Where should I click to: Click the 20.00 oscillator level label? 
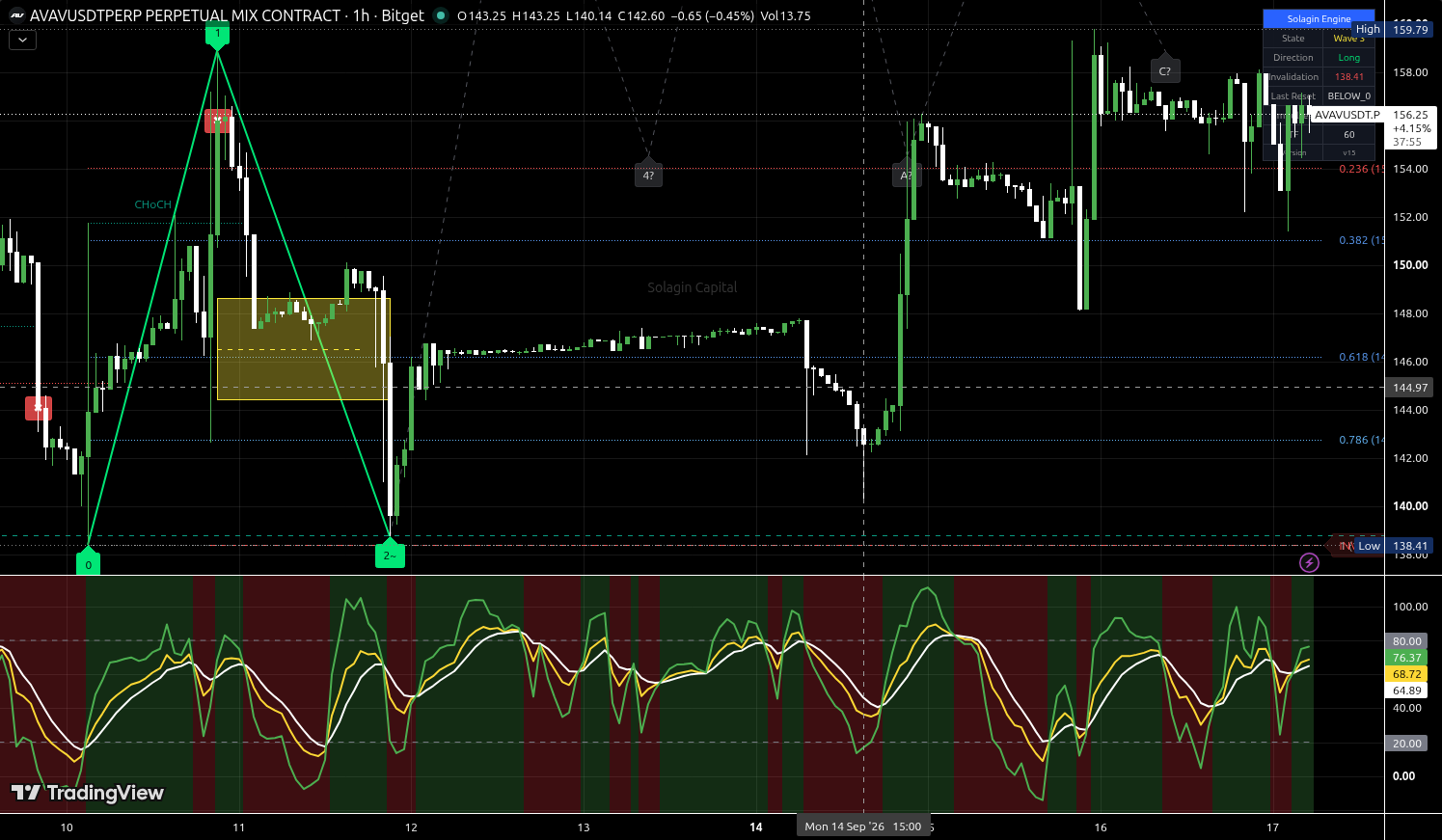(x=1406, y=744)
